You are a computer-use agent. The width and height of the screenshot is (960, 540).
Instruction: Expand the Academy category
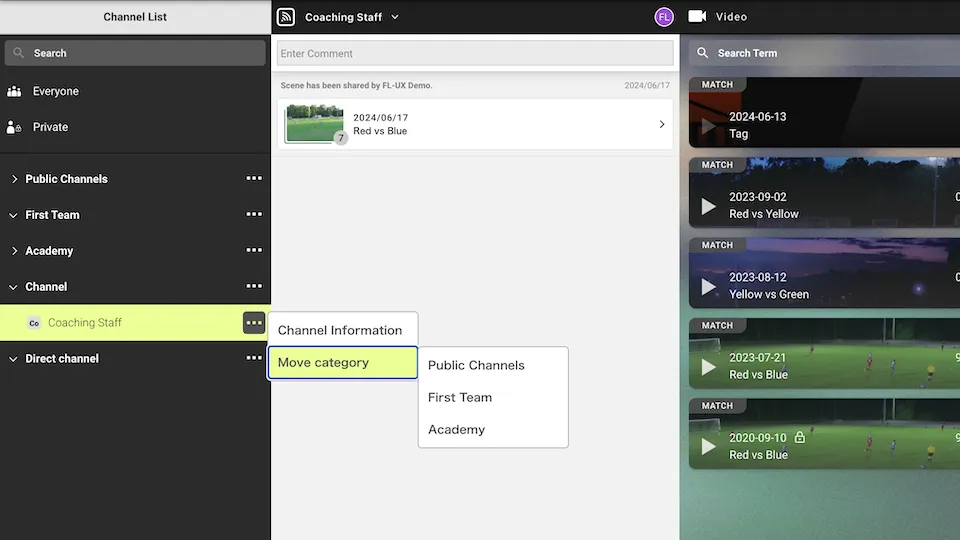point(14,251)
